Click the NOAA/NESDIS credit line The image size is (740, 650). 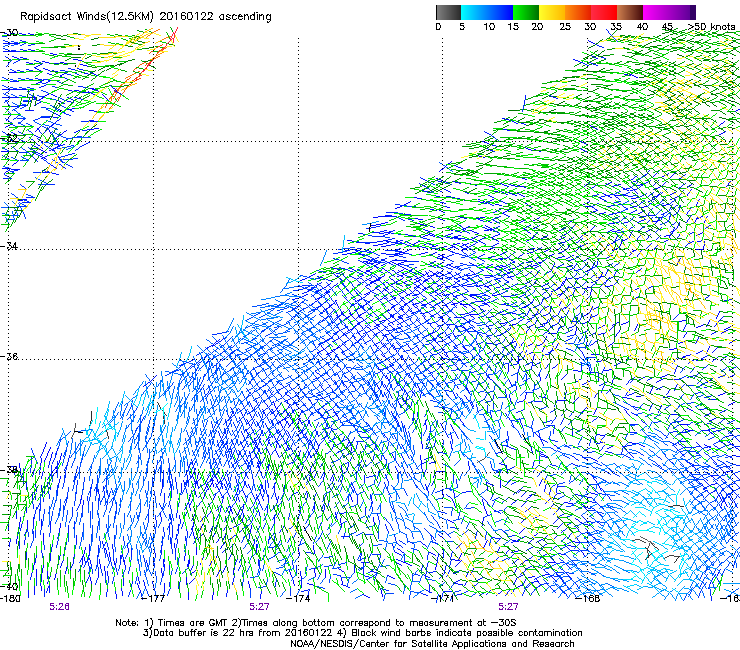[432, 644]
